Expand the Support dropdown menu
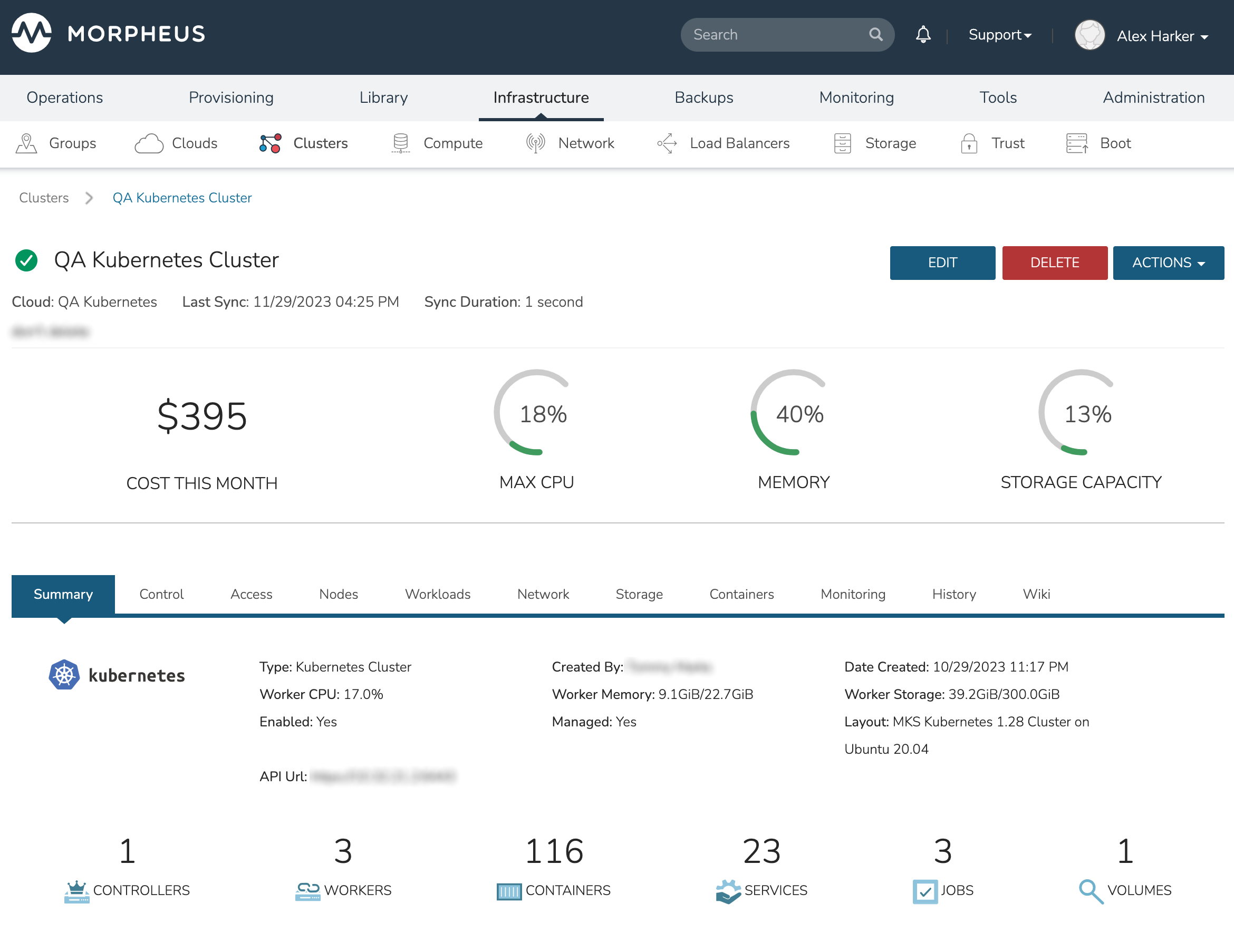Image resolution: width=1234 pixels, height=952 pixels. coord(999,35)
